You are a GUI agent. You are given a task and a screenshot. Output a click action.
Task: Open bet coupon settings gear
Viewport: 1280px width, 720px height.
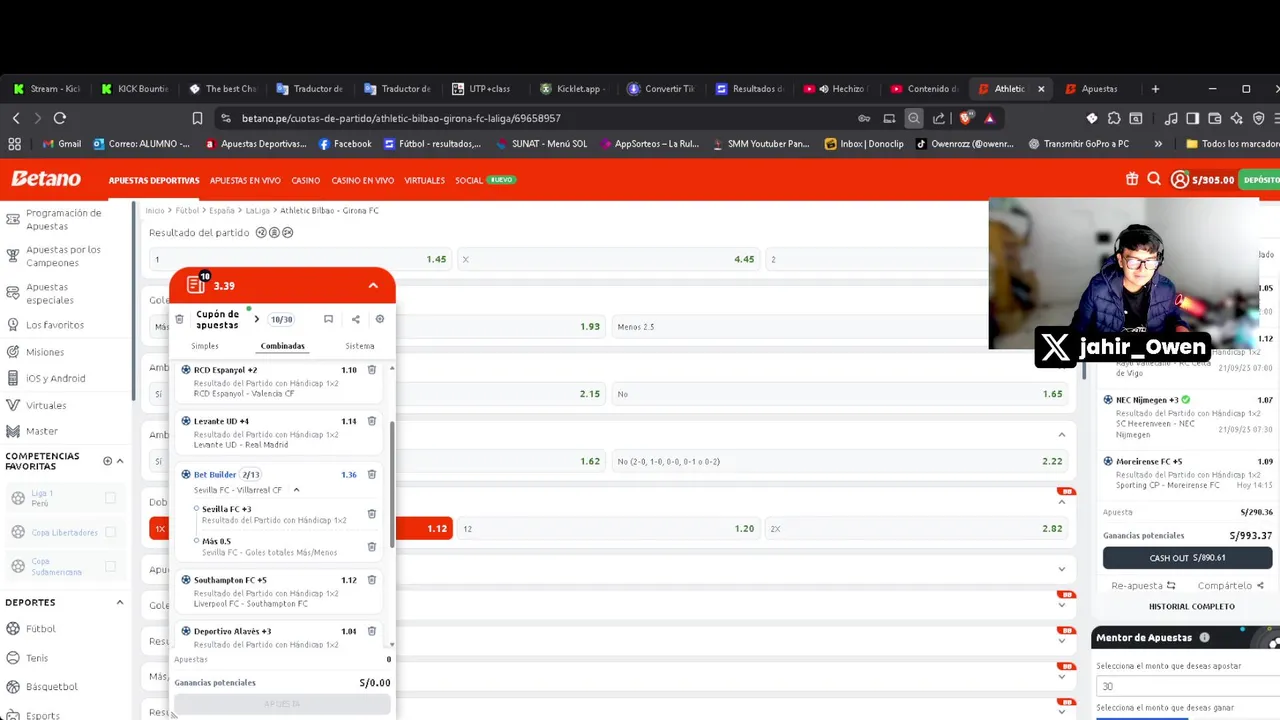[x=380, y=319]
